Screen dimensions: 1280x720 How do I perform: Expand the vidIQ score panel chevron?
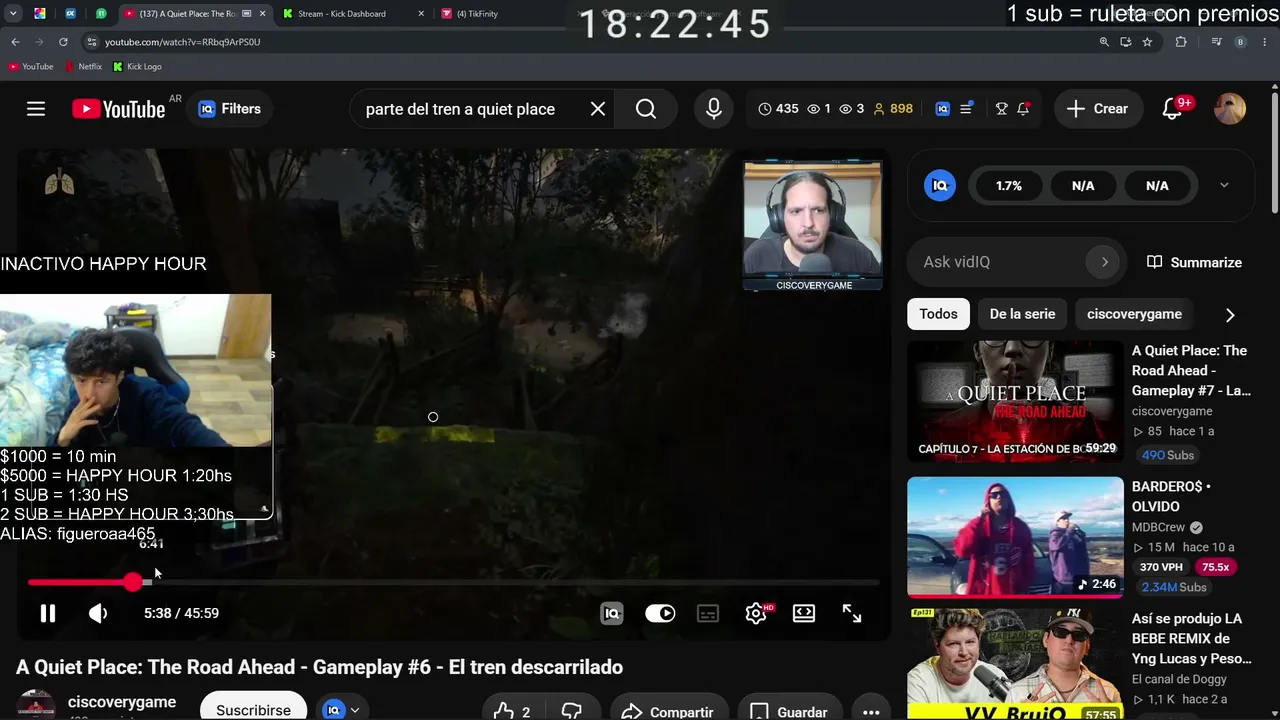click(1224, 185)
